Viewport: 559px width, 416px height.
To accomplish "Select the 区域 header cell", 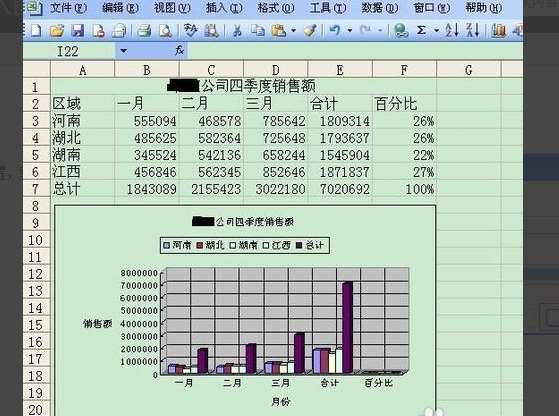I will [82, 104].
